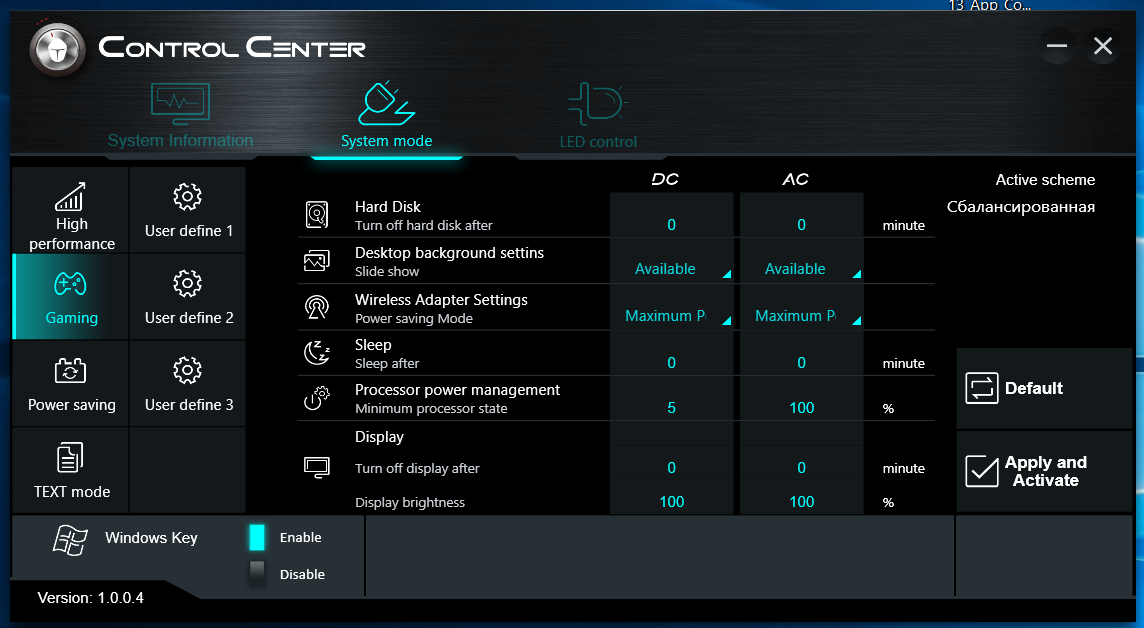This screenshot has width=1144, height=628.
Task: Switch to System mode tab label
Action: click(x=386, y=141)
